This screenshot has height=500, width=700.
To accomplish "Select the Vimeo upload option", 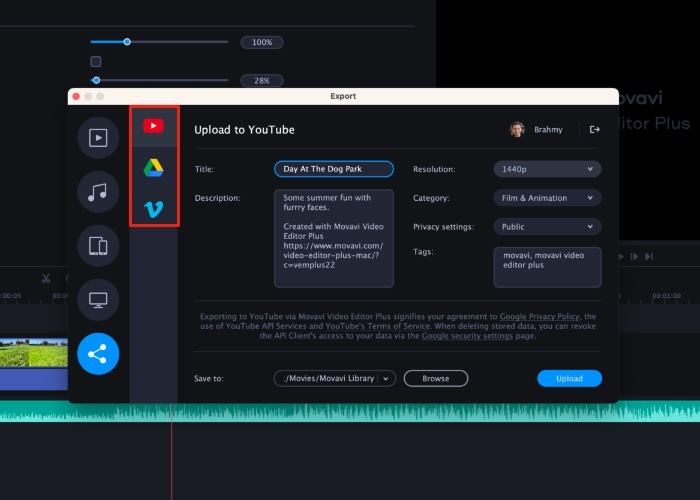I will coord(153,209).
